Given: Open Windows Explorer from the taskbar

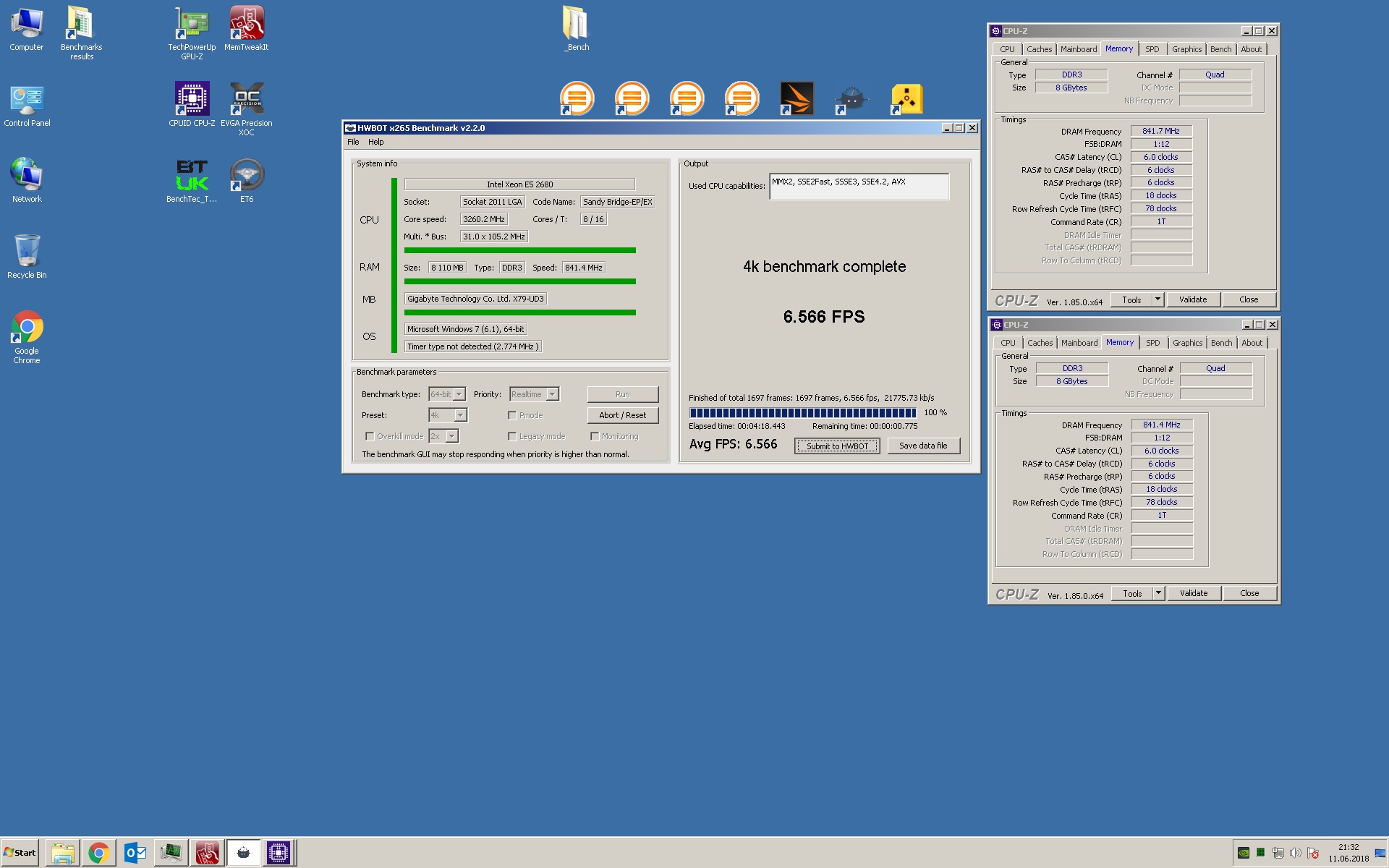Looking at the screenshot, I should coord(63,853).
